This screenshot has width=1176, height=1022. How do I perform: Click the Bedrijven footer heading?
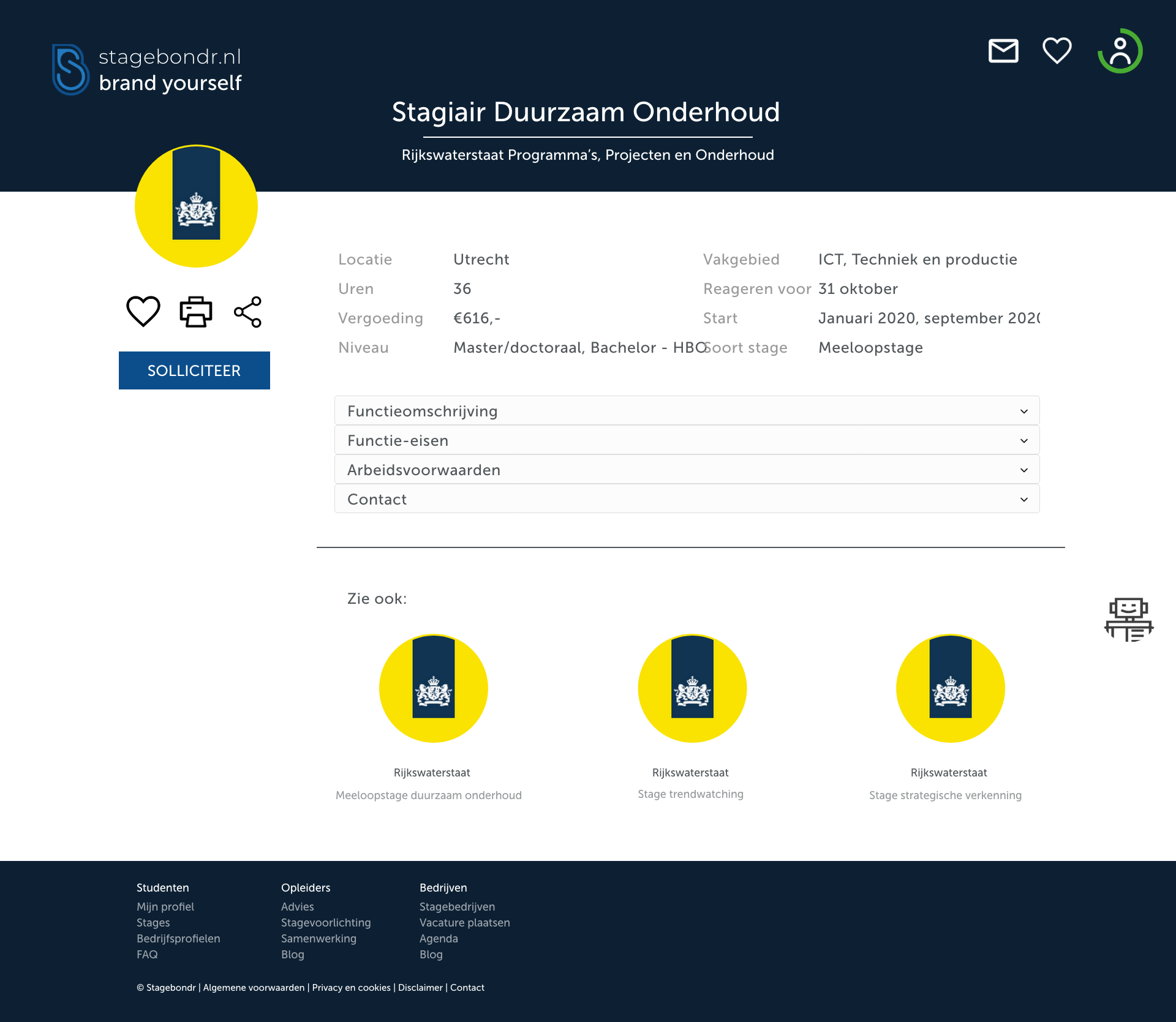pos(443,887)
